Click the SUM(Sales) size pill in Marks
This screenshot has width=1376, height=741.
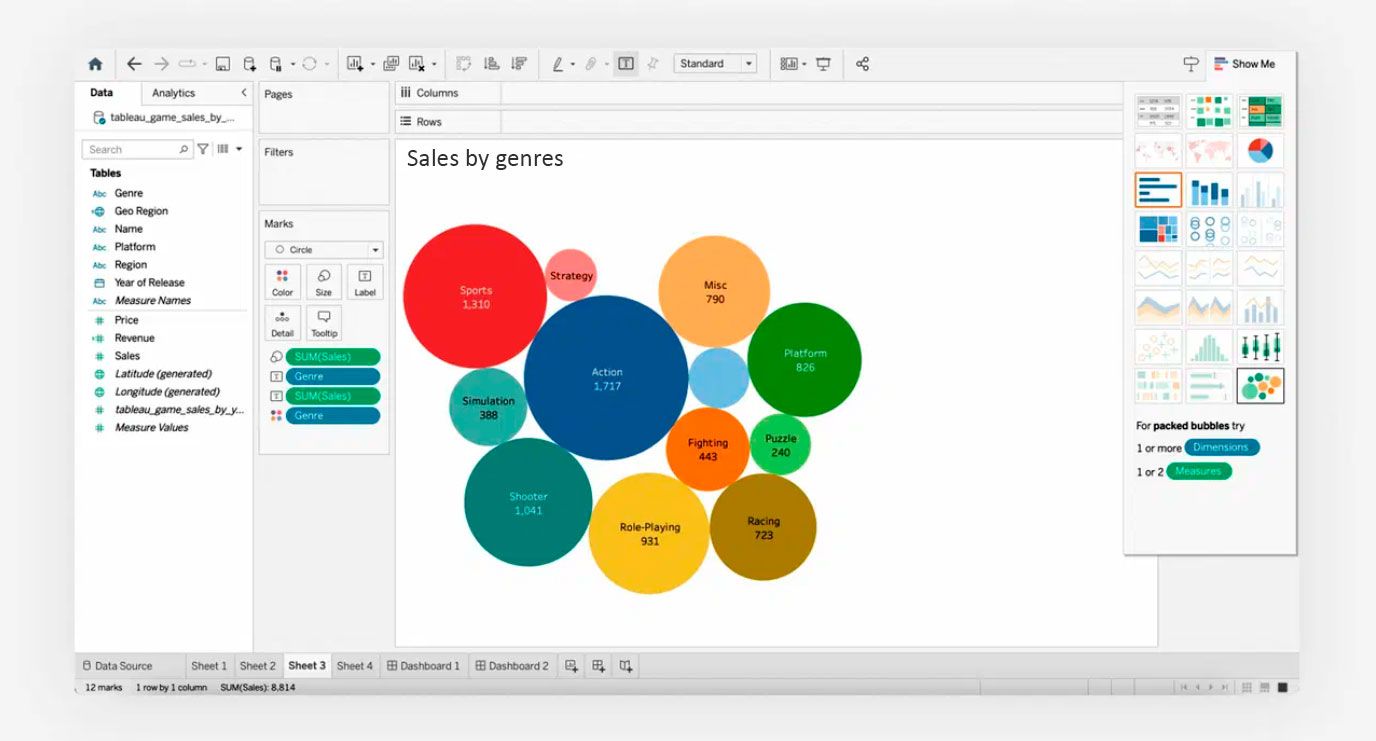point(332,357)
